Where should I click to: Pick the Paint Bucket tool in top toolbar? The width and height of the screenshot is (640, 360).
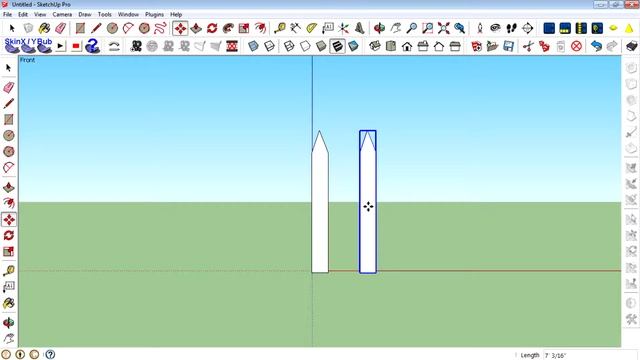tap(44, 28)
